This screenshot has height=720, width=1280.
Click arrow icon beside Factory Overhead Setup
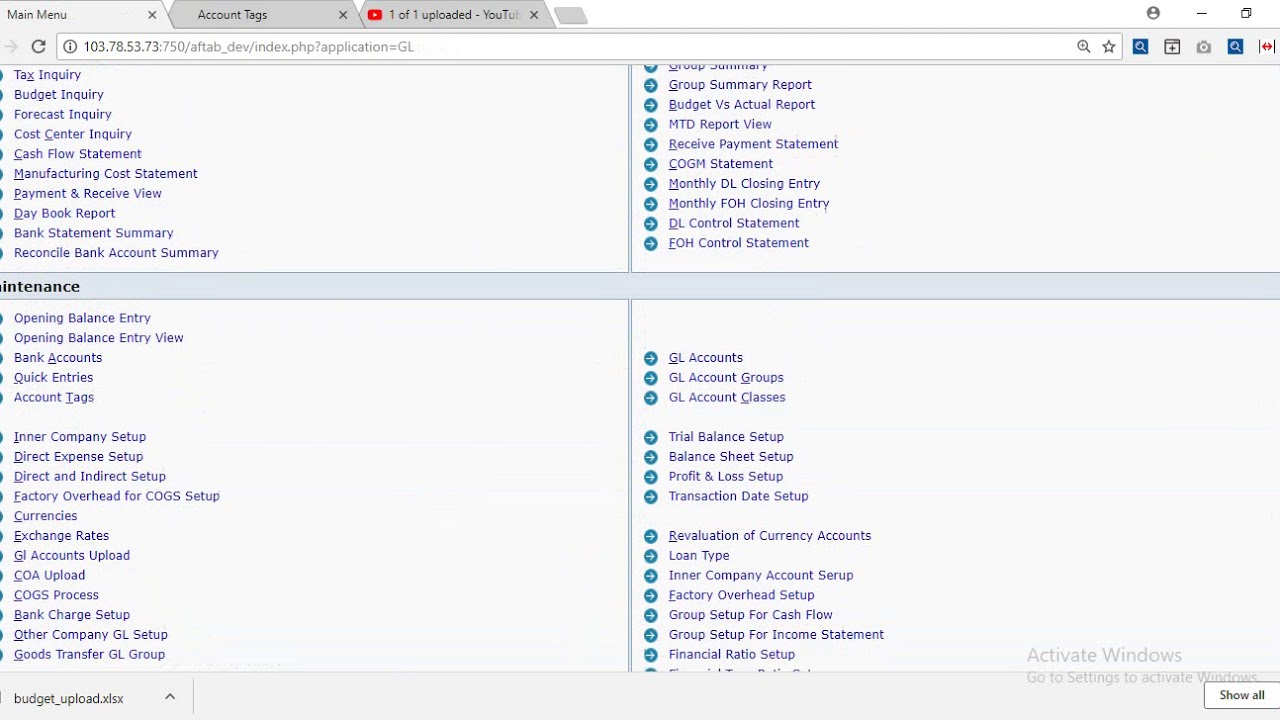point(651,596)
